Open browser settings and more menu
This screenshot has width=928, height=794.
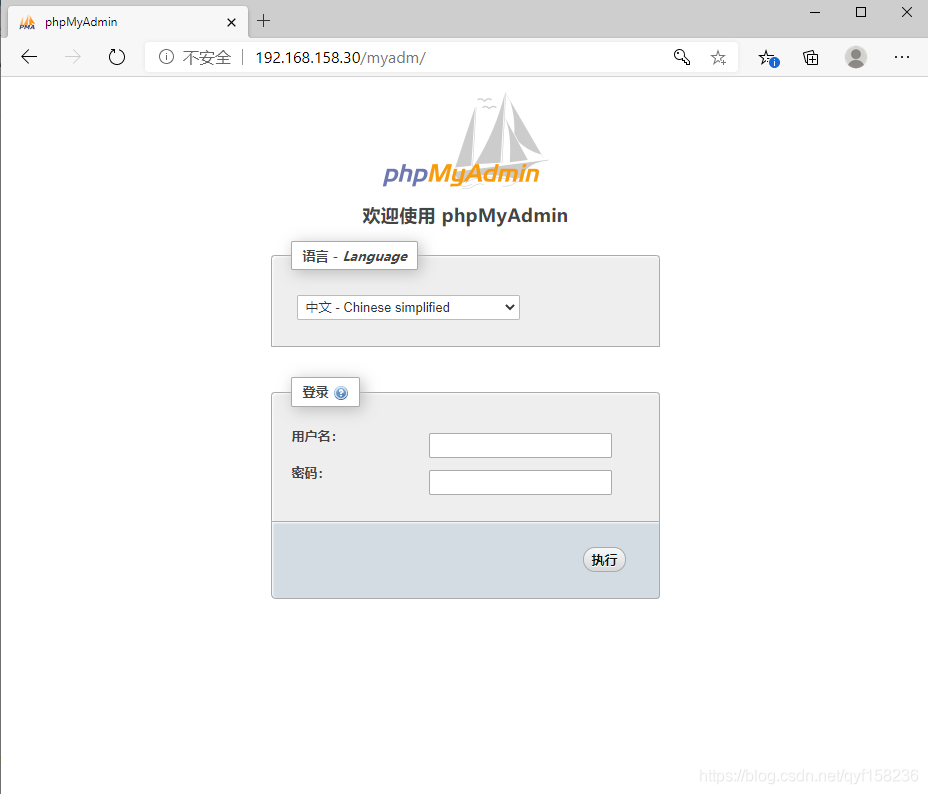(901, 57)
